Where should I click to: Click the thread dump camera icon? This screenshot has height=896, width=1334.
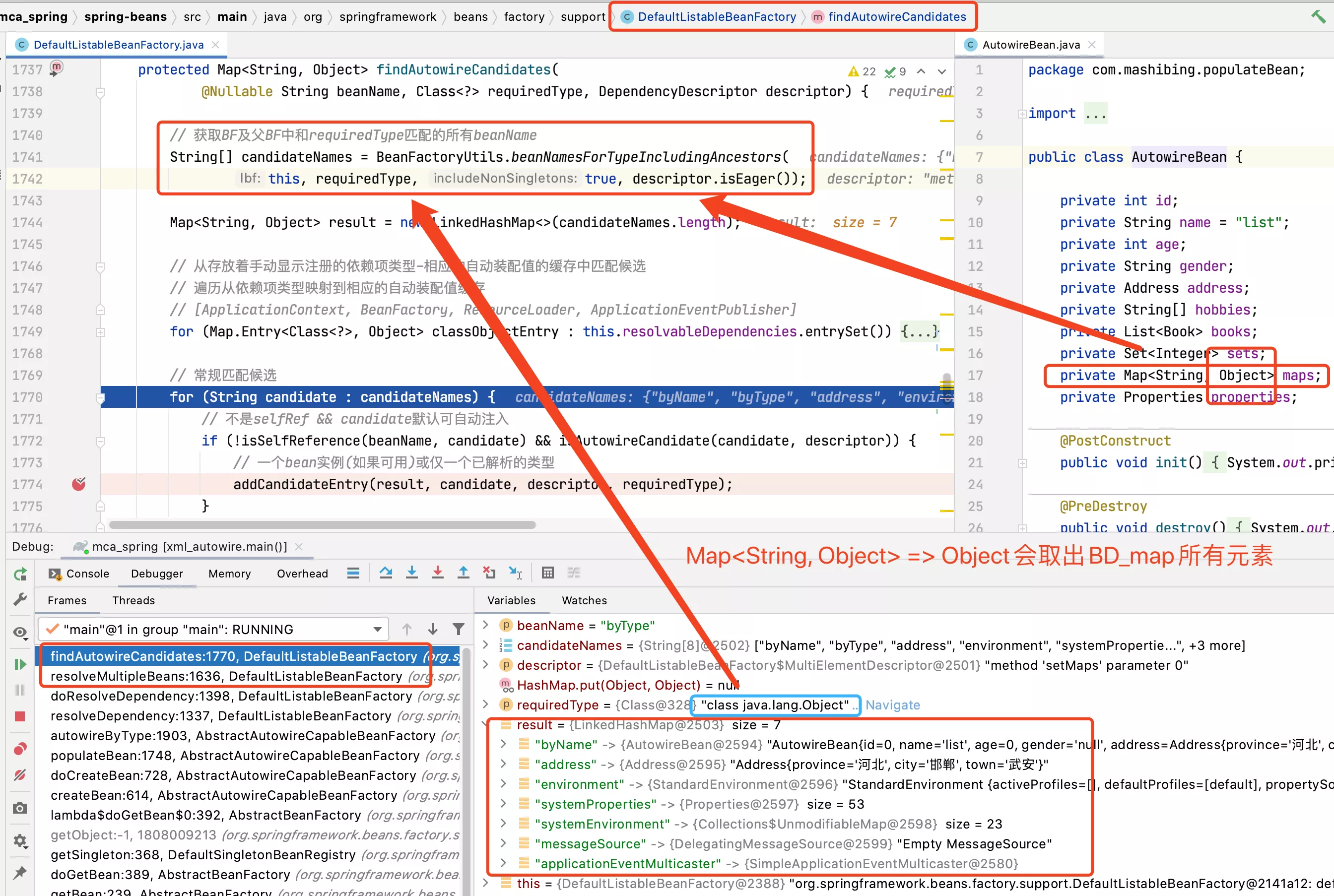[x=20, y=808]
